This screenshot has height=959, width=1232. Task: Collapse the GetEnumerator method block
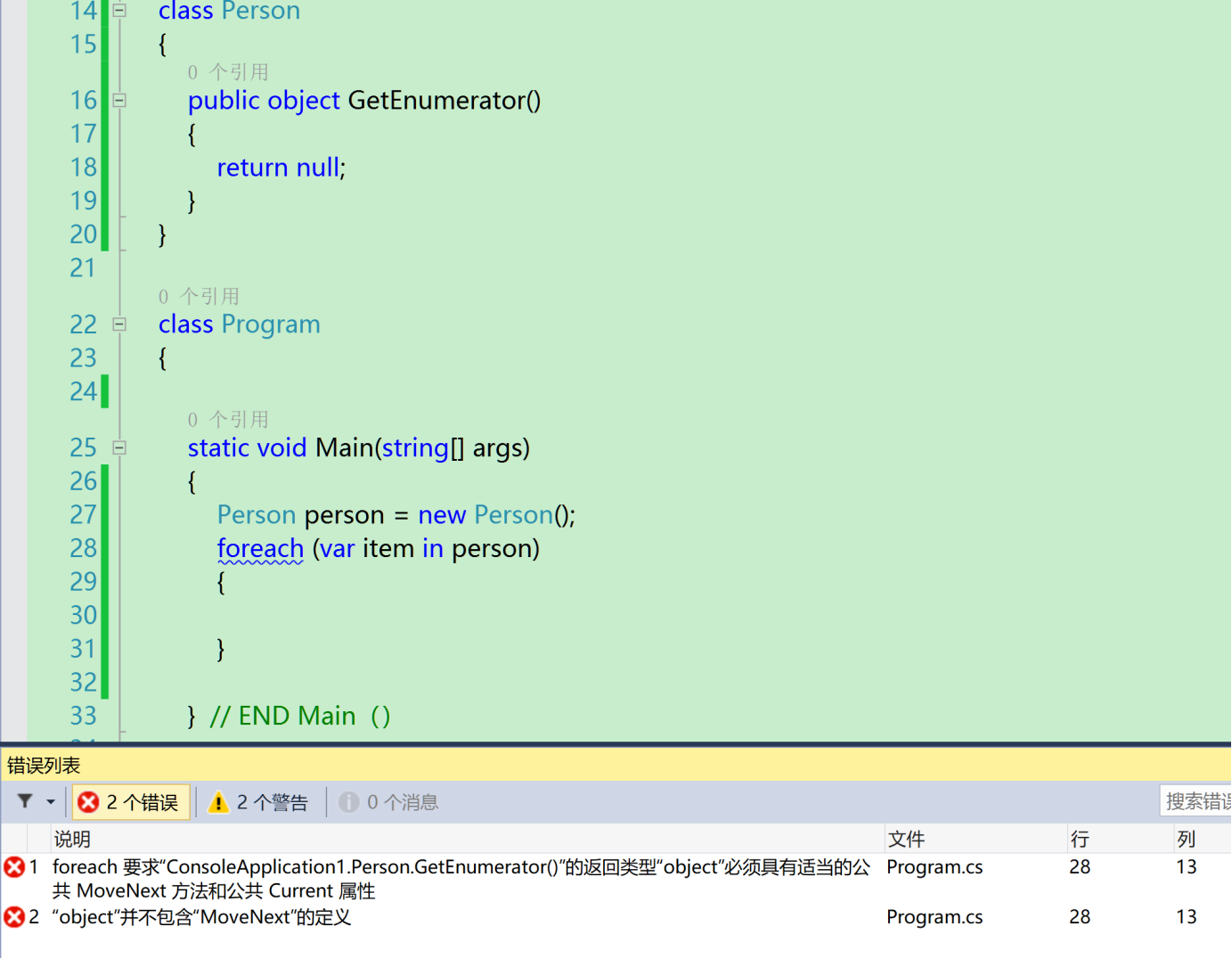tap(119, 101)
